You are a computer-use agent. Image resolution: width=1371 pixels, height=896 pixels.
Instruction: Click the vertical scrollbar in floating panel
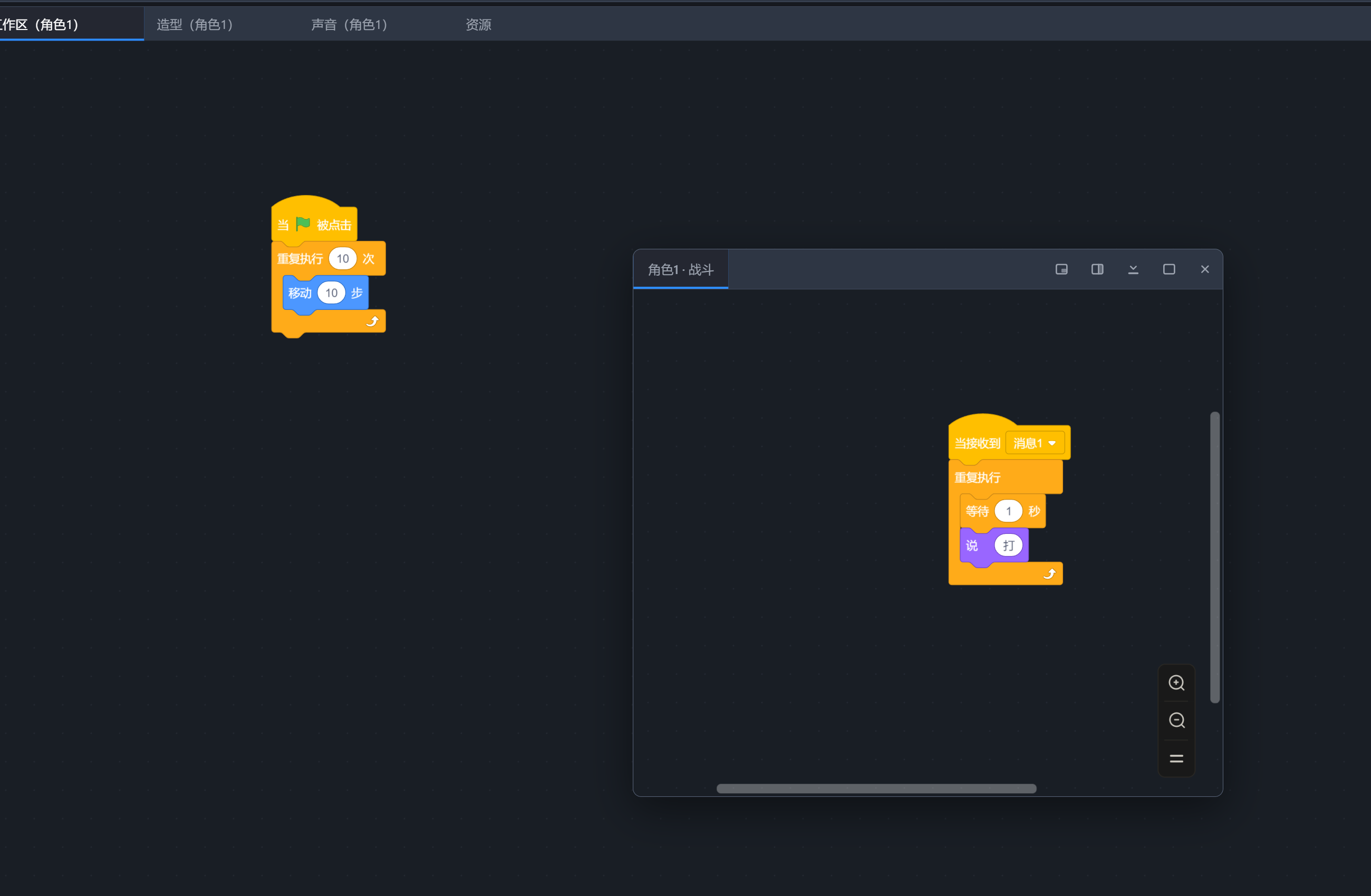pyautogui.click(x=1215, y=558)
